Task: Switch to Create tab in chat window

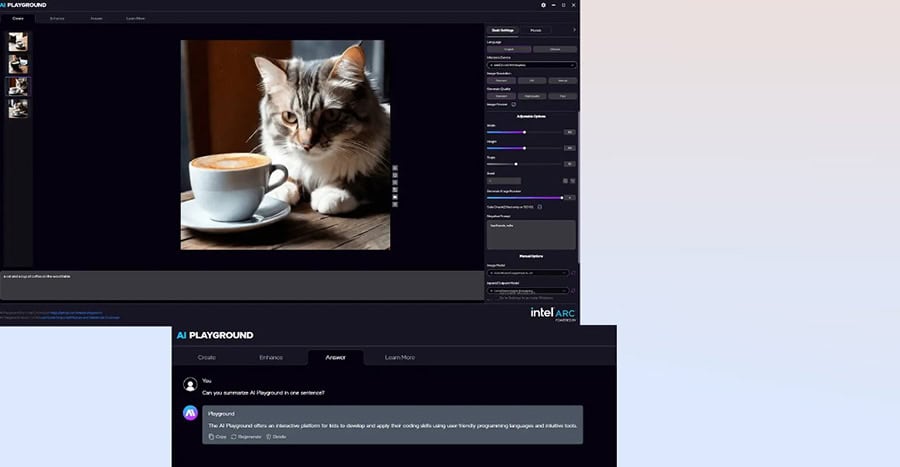Action: coord(207,357)
